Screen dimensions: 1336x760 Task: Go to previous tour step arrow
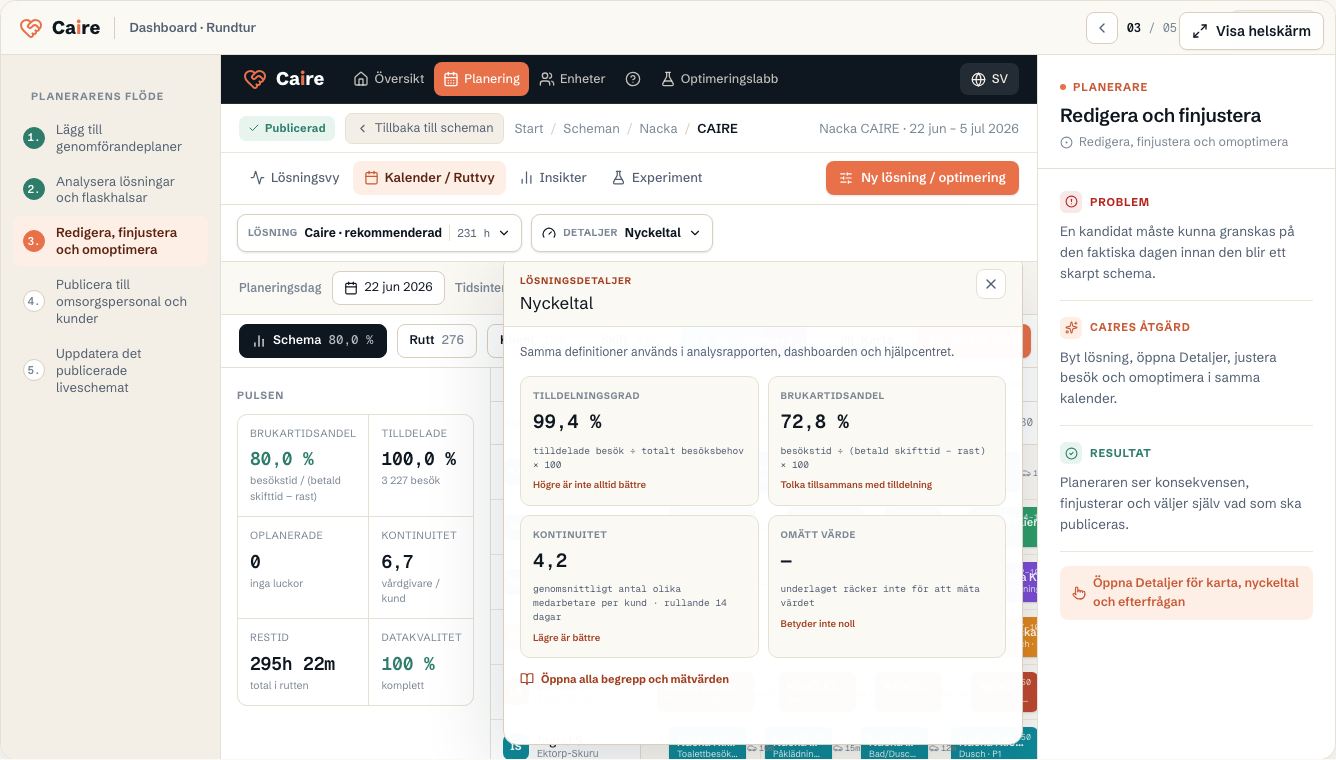point(1101,28)
